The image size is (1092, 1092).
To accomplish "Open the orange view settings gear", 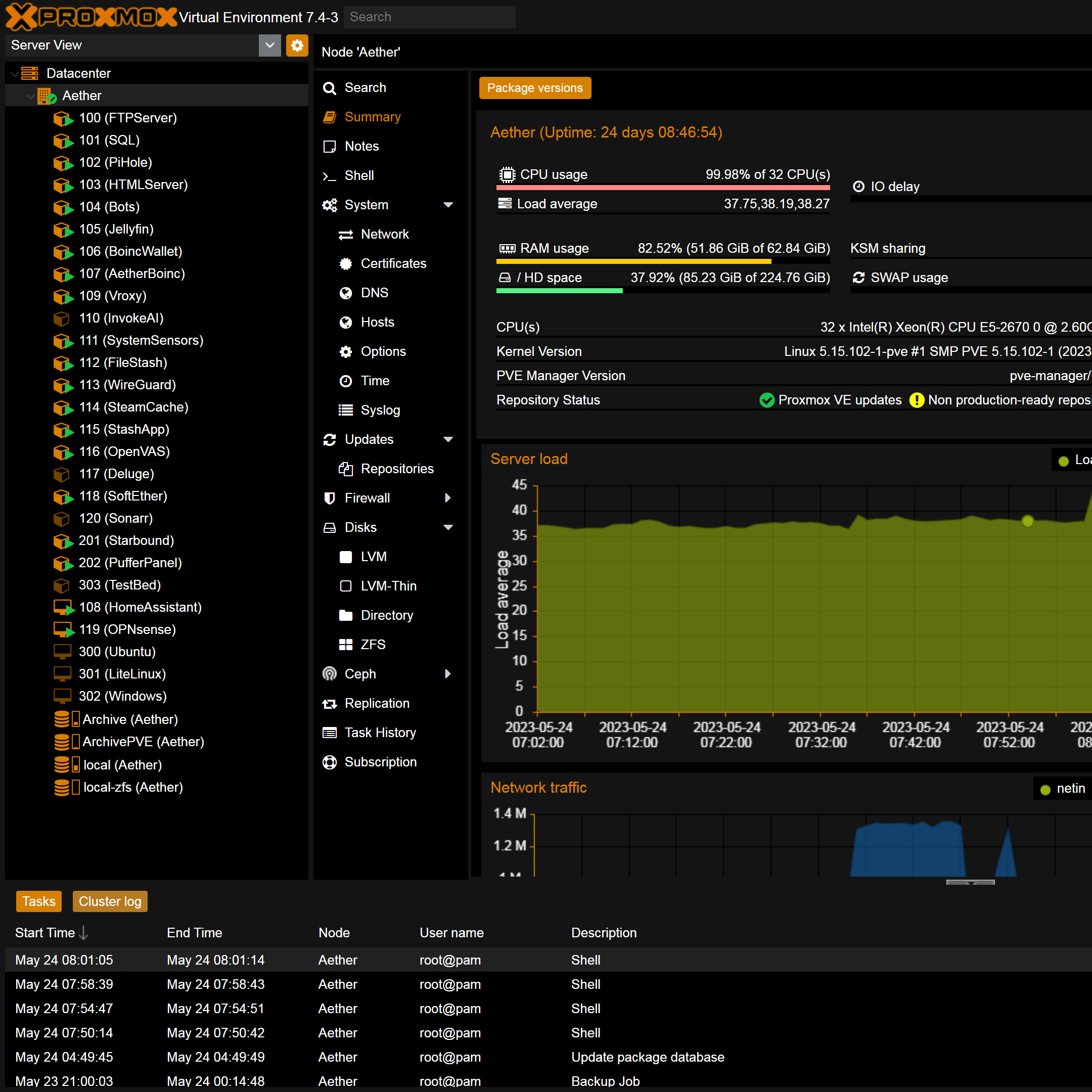I will (297, 45).
